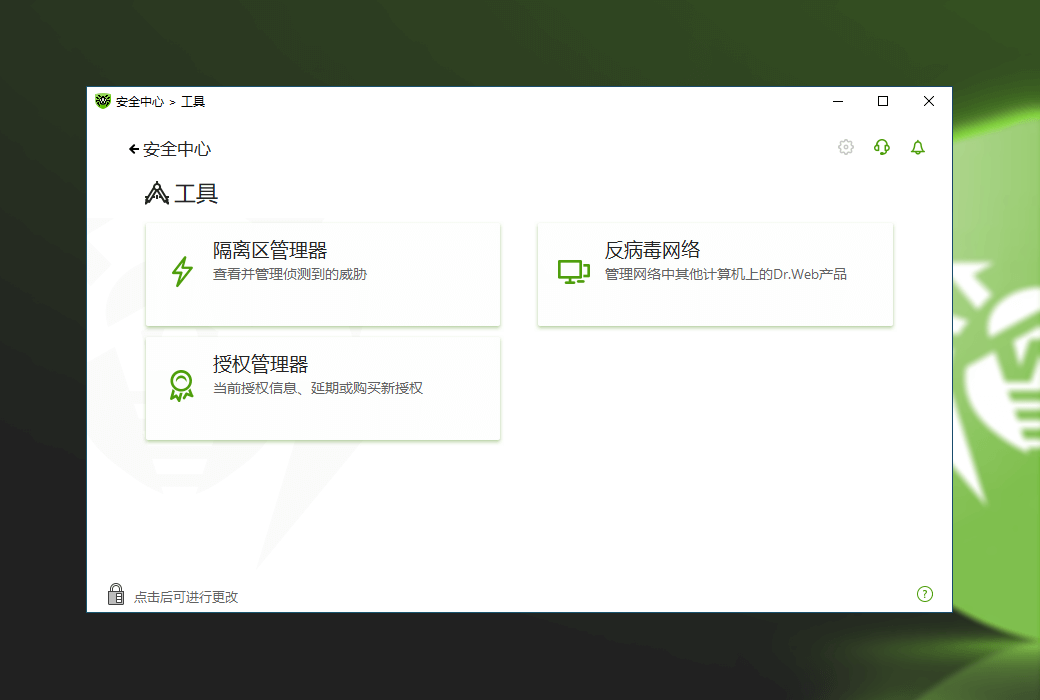Open the 授权管理器 card title
1040x700 pixels.
[x=260, y=364]
